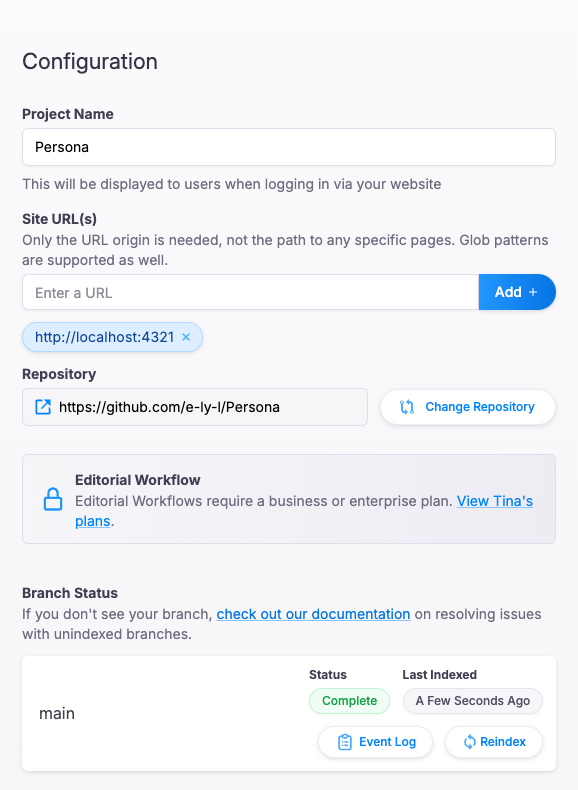Click the A Few Seconds Ago badge
The image size is (578, 790).
473,701
